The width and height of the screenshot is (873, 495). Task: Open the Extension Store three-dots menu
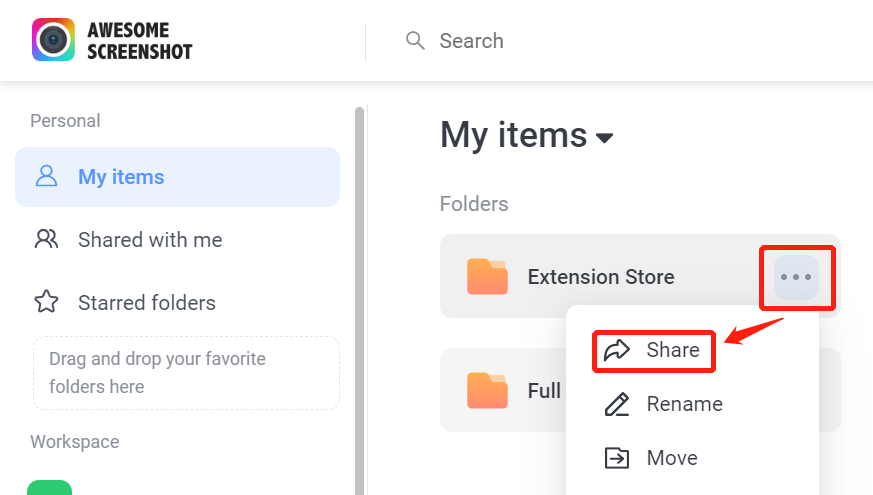[796, 277]
